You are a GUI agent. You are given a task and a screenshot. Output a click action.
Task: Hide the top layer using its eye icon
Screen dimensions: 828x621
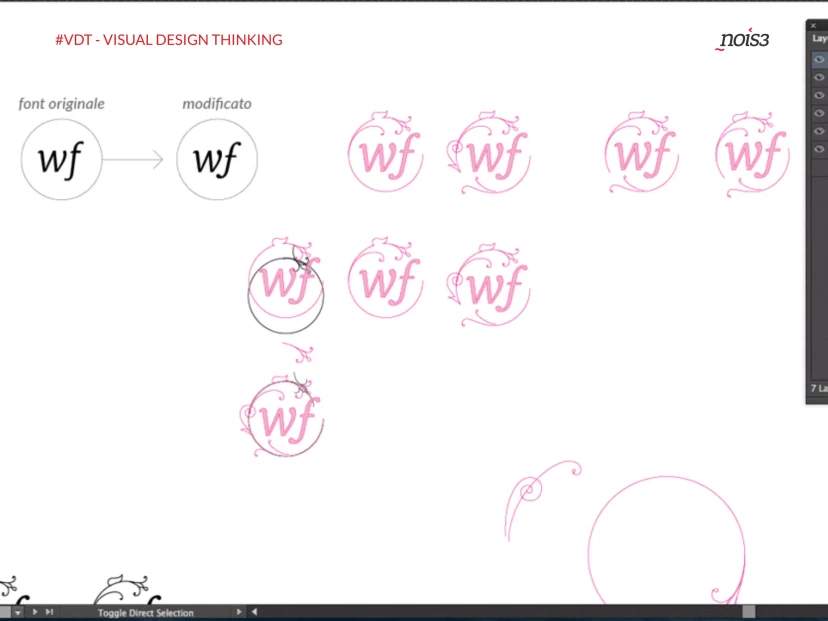click(x=819, y=59)
